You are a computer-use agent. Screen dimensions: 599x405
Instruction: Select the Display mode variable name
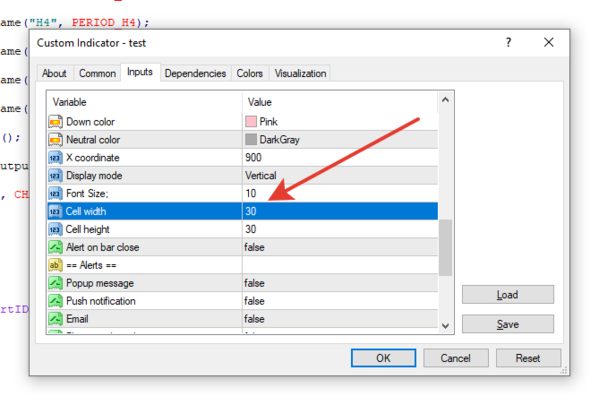(94, 175)
